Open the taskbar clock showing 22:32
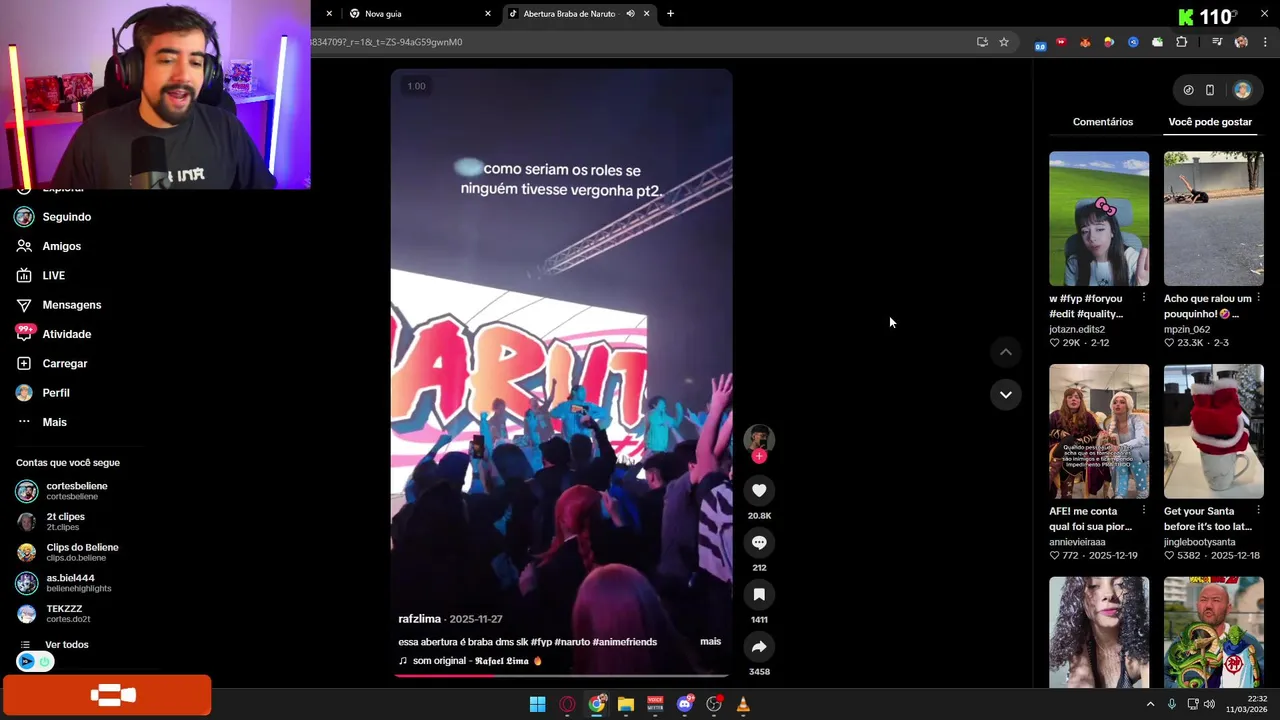This screenshot has width=1280, height=720. (x=1247, y=704)
